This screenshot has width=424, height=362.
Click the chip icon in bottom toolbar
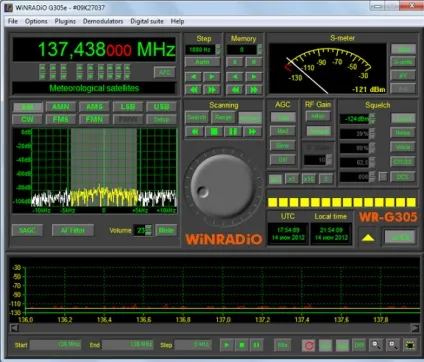410,345
